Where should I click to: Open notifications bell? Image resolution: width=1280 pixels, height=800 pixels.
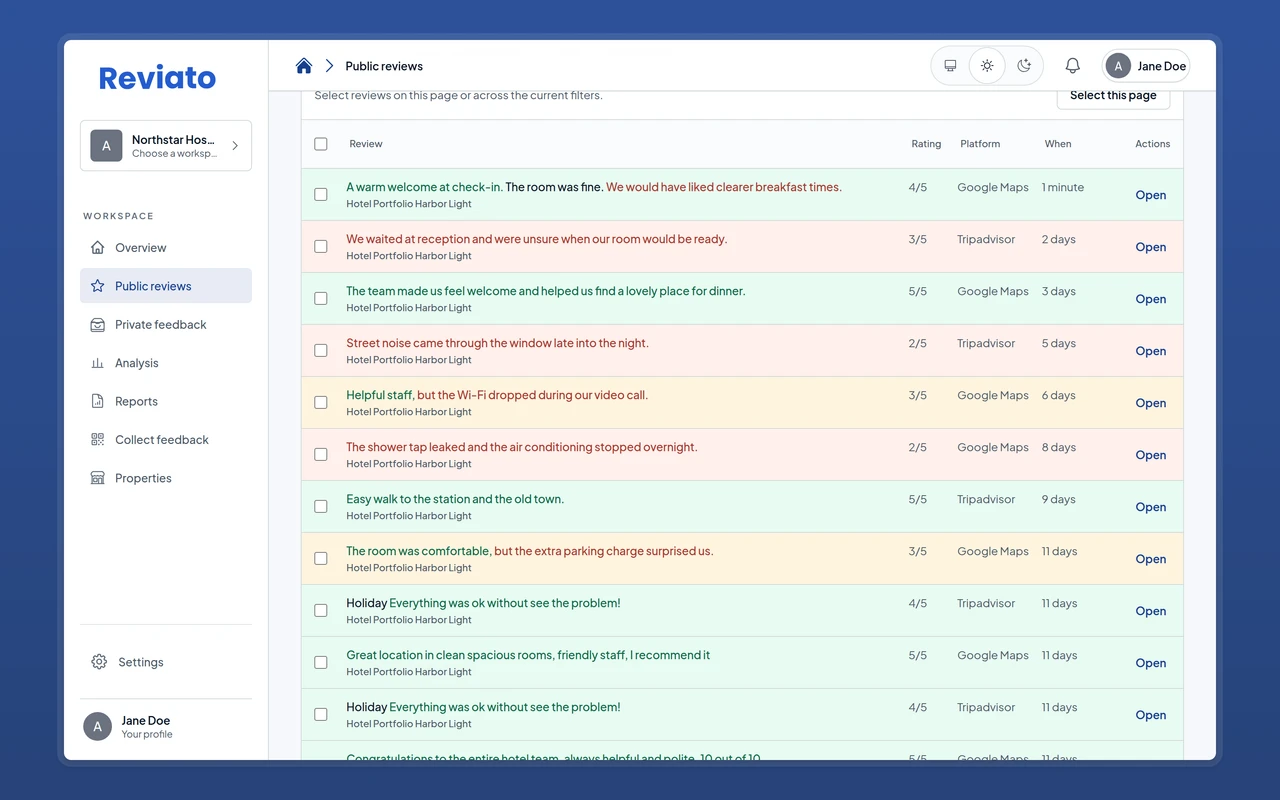pyautogui.click(x=1072, y=66)
